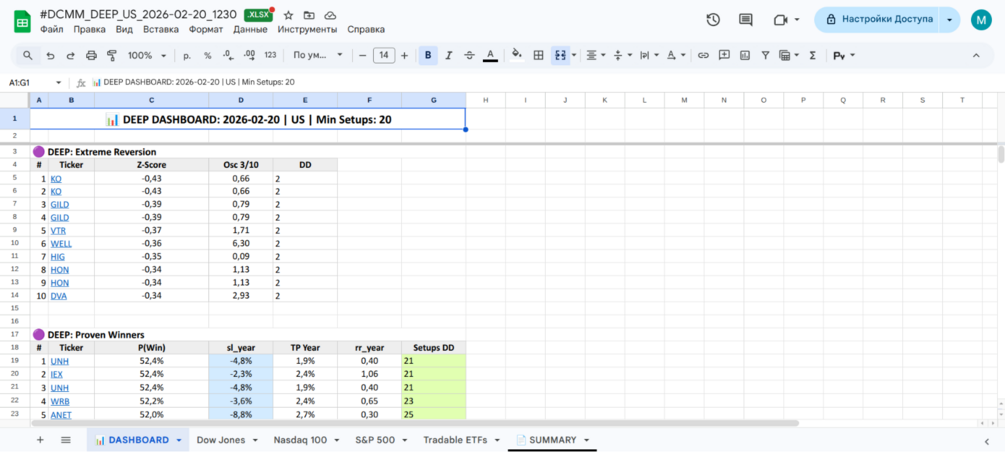Create a filter using the funnel icon
The image size is (1005, 452).
coord(765,56)
